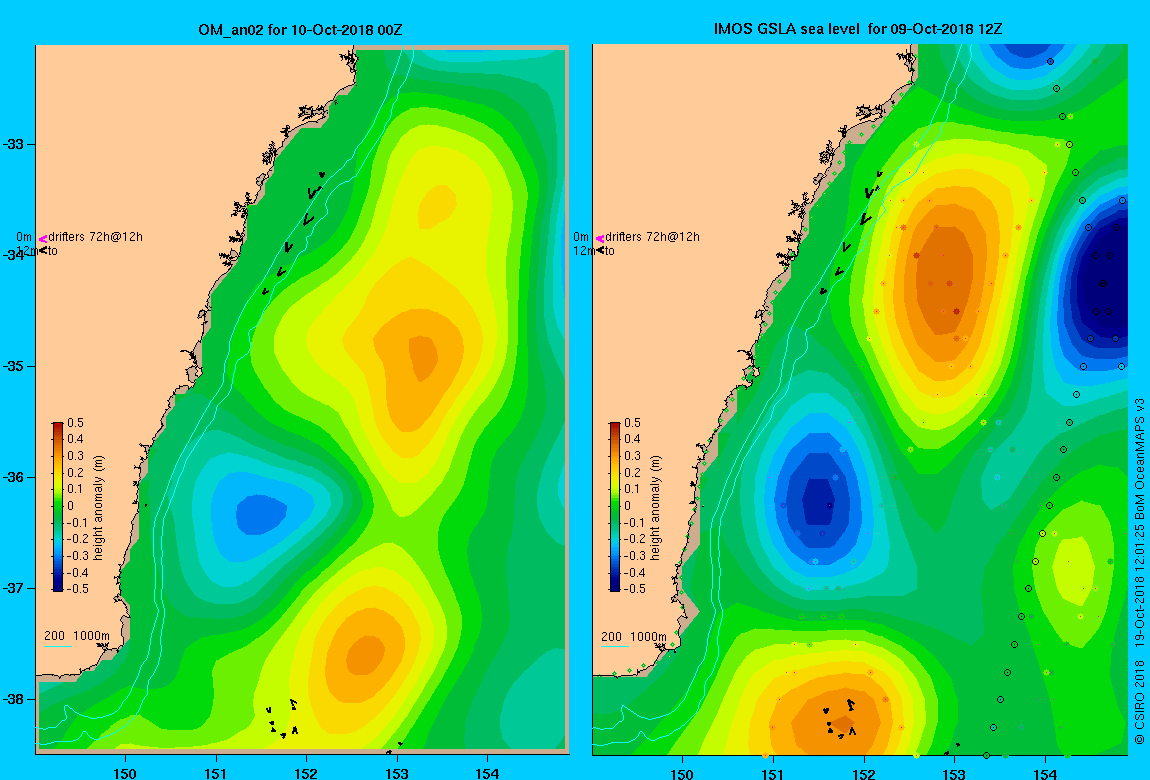
Task: Click the left map's height anomaly color bar
Action: (x=58, y=507)
